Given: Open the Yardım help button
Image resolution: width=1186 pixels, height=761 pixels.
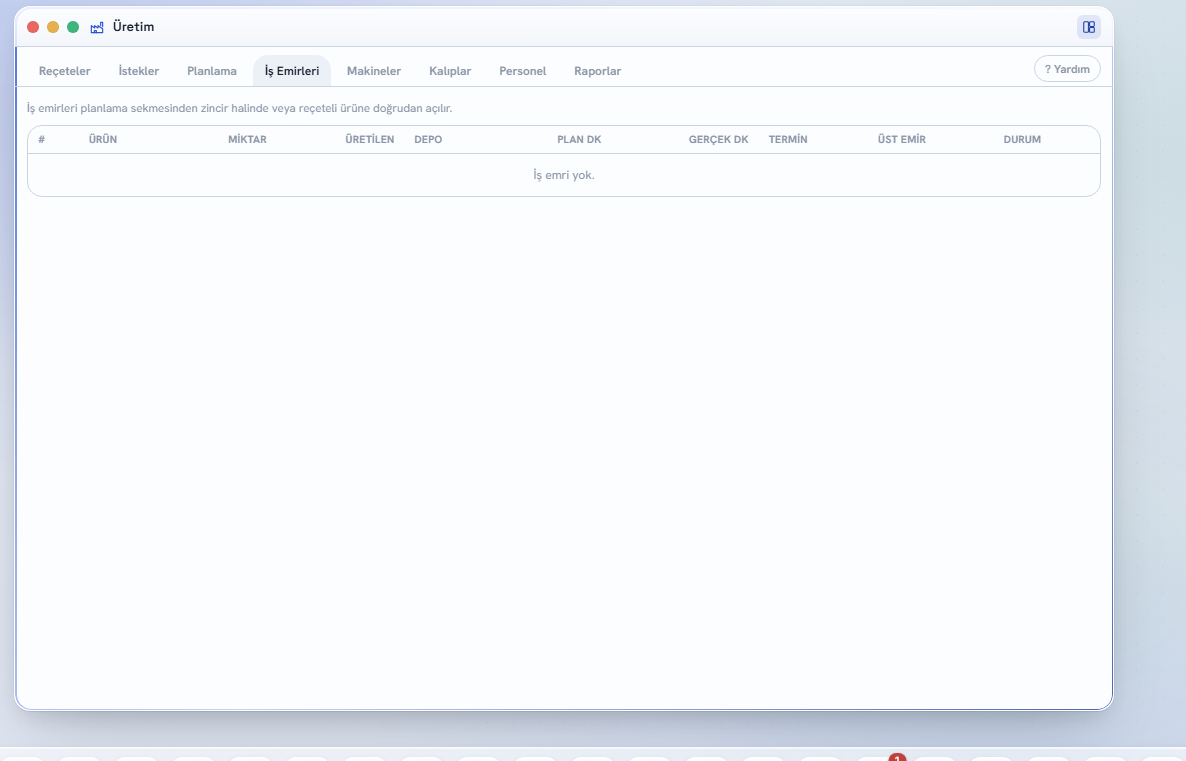Looking at the screenshot, I should (1067, 69).
